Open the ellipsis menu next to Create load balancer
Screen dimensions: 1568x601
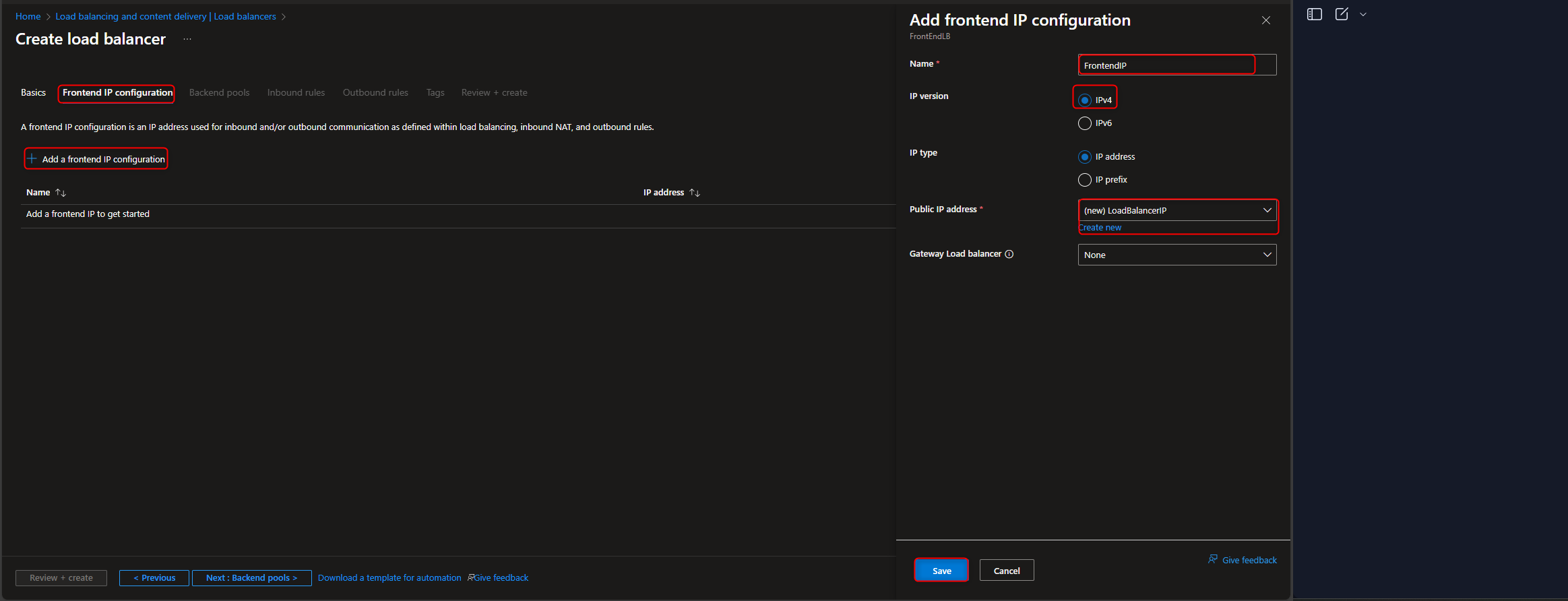(187, 39)
